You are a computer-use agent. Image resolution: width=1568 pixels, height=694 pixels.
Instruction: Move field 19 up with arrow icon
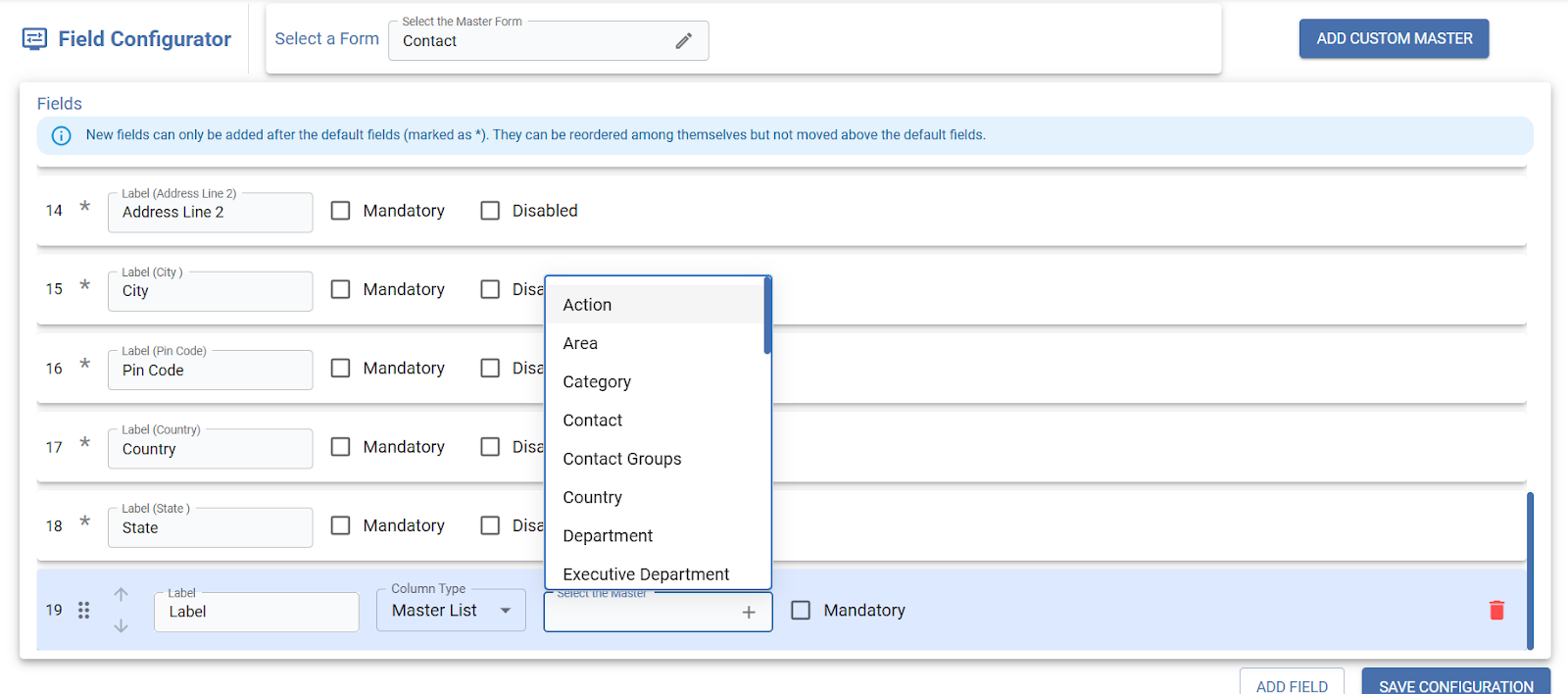tap(121, 594)
